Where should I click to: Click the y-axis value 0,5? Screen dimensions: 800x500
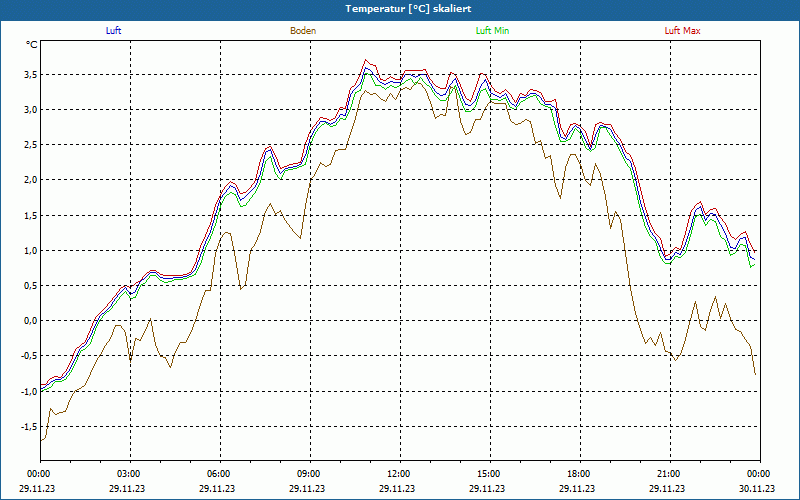point(31,286)
